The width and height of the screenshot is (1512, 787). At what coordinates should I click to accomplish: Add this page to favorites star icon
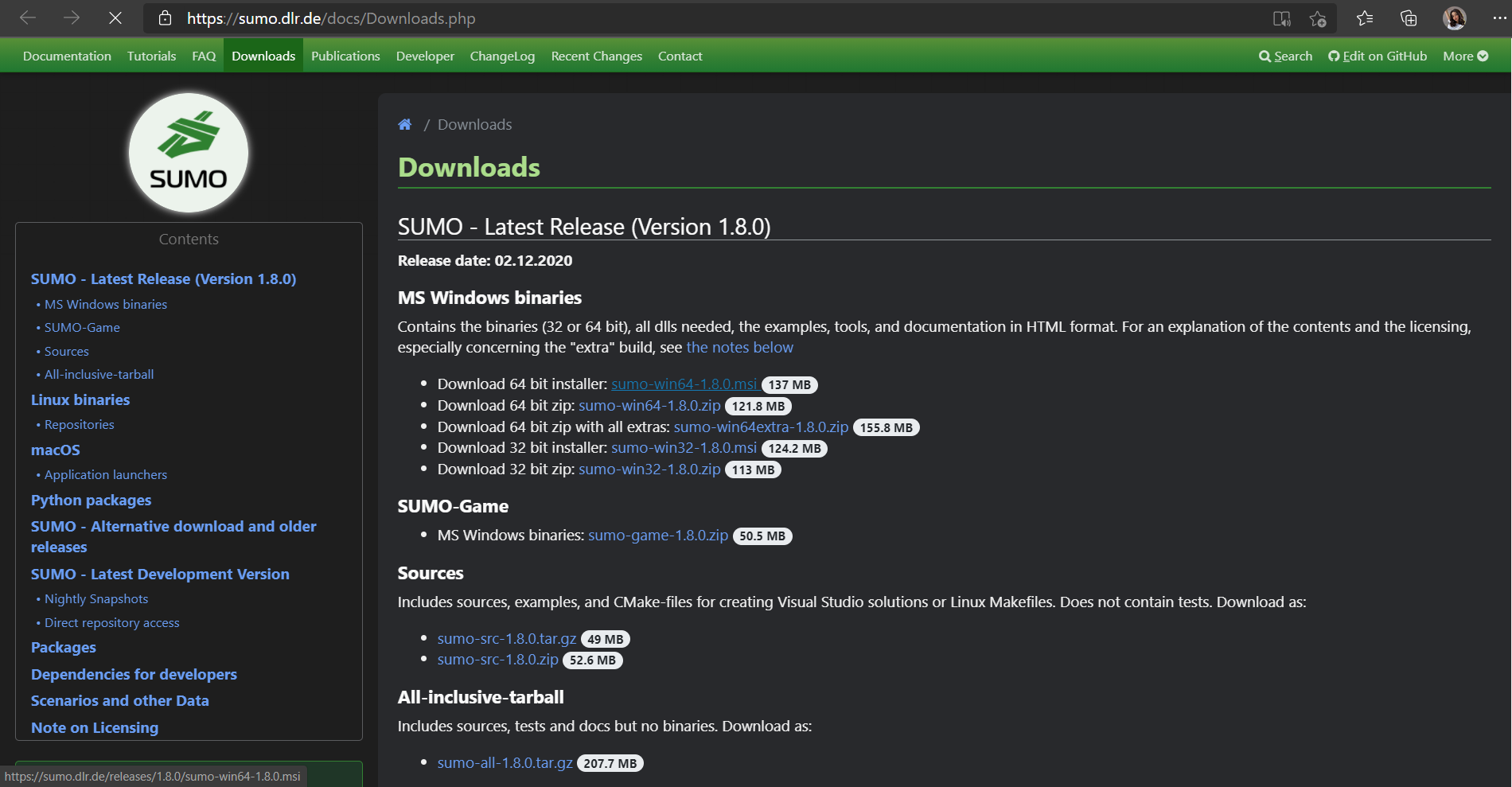click(1318, 18)
